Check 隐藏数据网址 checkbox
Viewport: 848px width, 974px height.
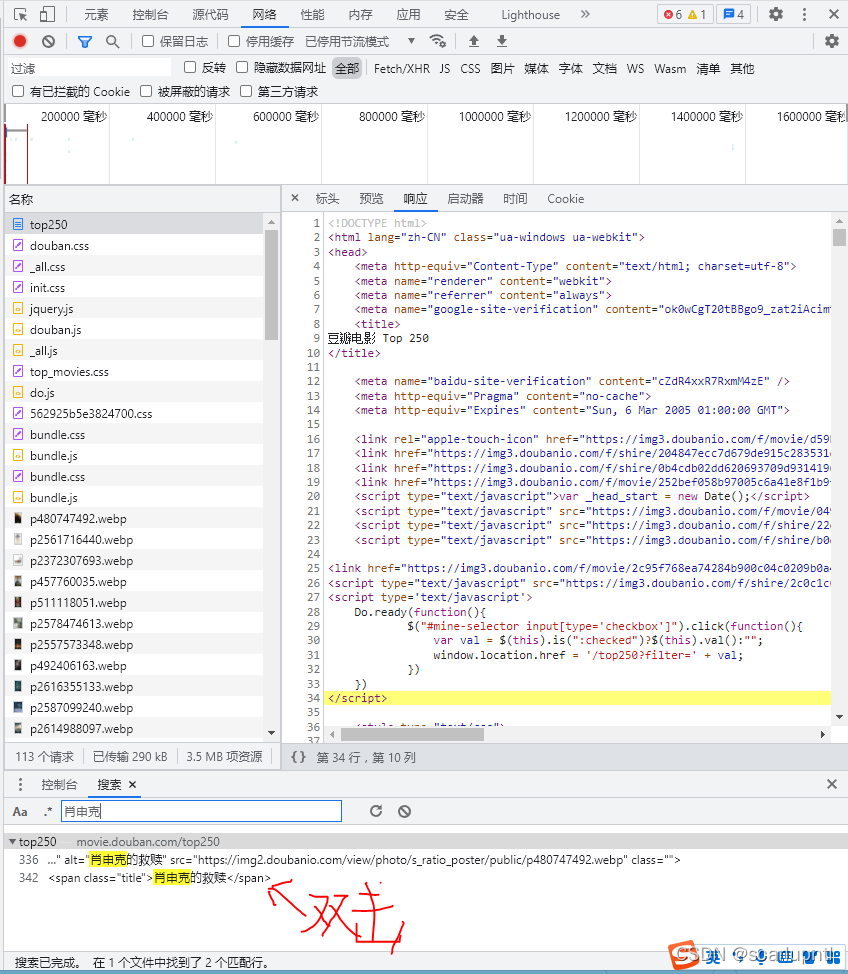pyautogui.click(x=242, y=67)
